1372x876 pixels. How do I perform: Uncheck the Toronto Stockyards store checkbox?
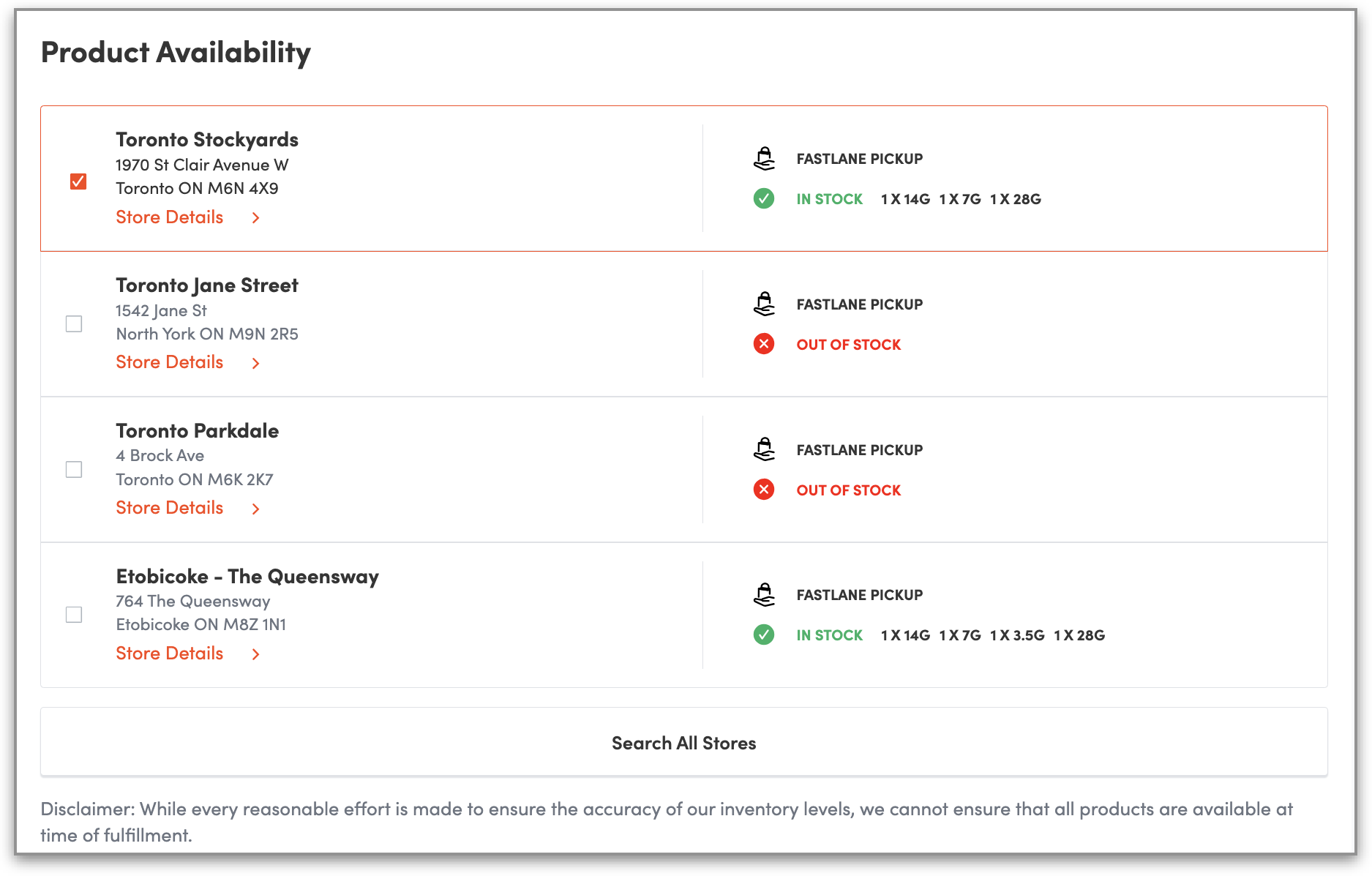click(78, 181)
